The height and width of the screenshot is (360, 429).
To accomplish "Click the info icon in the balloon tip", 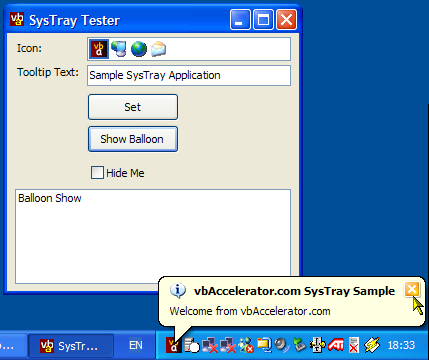I will click(x=178, y=291).
